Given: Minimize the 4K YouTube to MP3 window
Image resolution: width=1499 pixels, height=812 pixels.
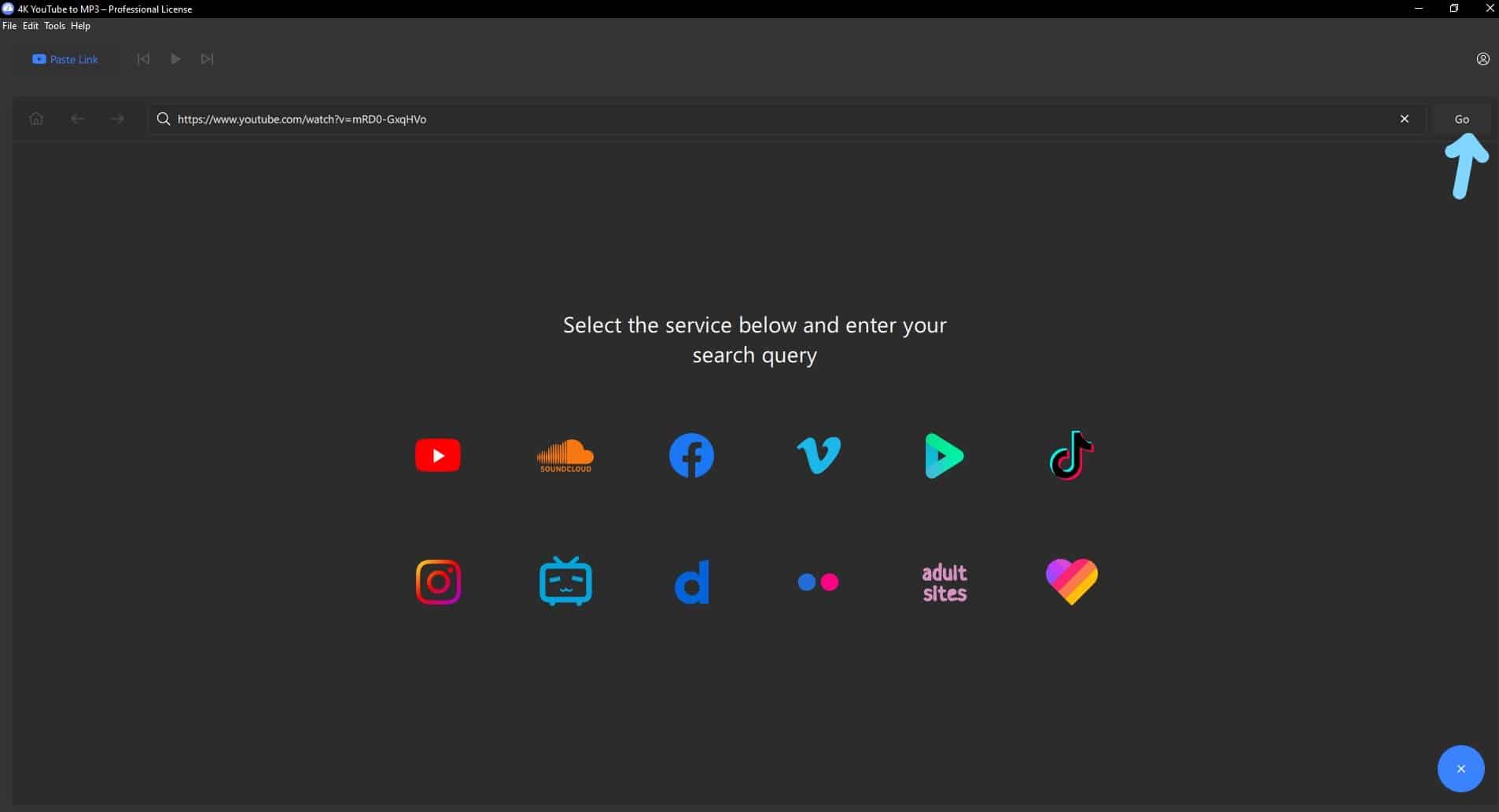Looking at the screenshot, I should coord(1419,9).
